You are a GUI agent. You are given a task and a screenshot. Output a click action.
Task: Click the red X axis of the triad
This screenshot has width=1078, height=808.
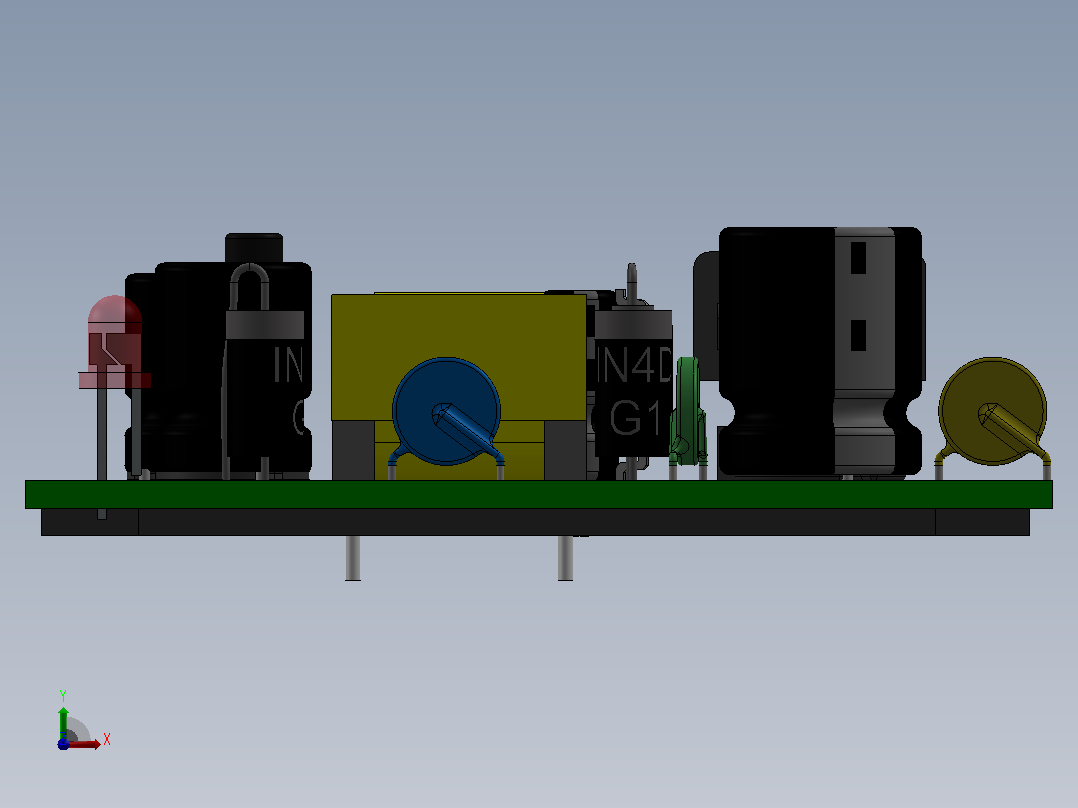(x=85, y=744)
